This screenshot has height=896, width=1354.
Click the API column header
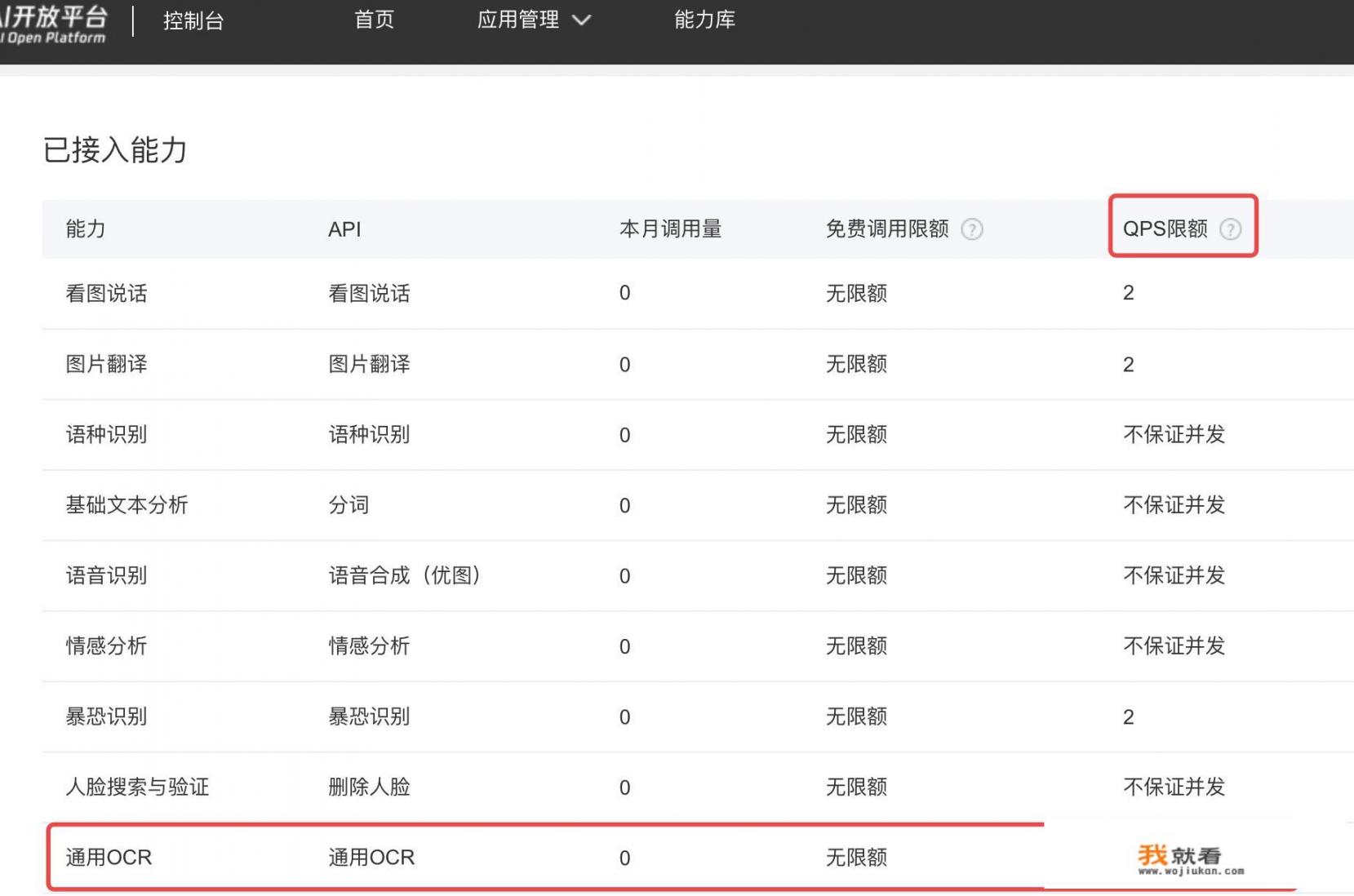tap(344, 229)
